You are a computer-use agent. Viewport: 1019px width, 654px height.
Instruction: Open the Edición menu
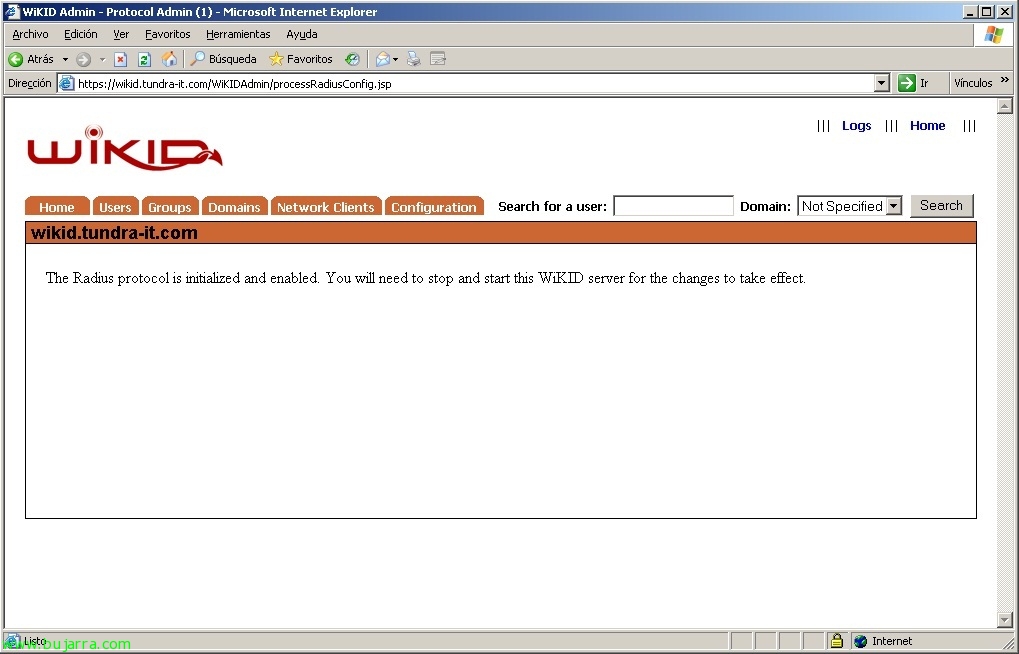[x=81, y=34]
